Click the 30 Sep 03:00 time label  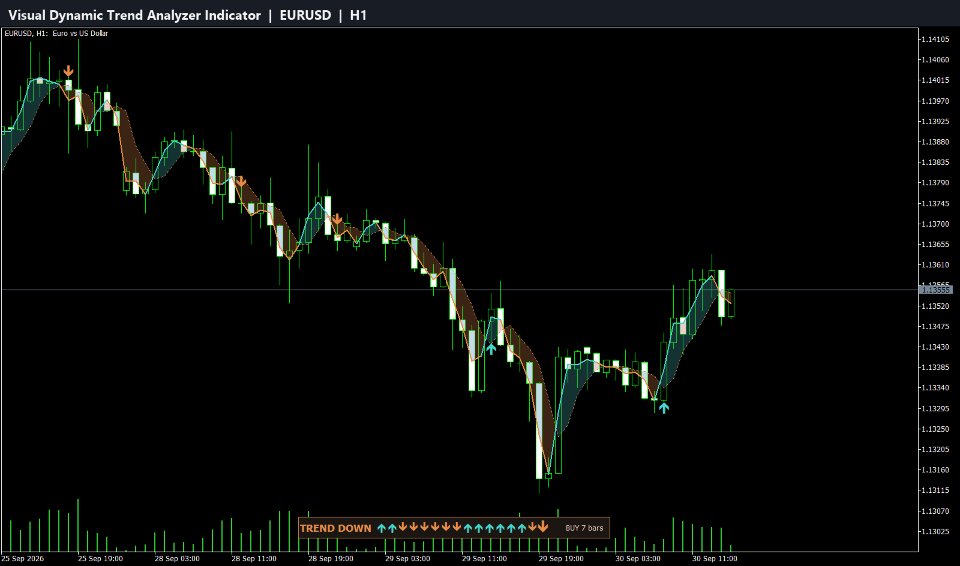coord(637,559)
